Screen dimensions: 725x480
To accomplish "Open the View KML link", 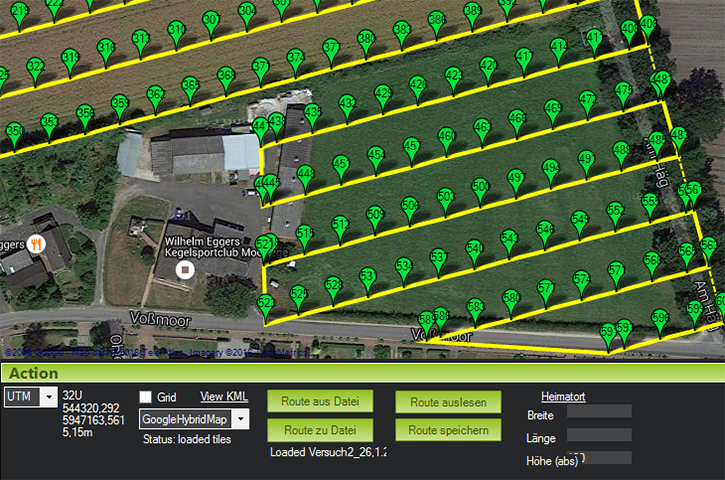I will 223,397.
